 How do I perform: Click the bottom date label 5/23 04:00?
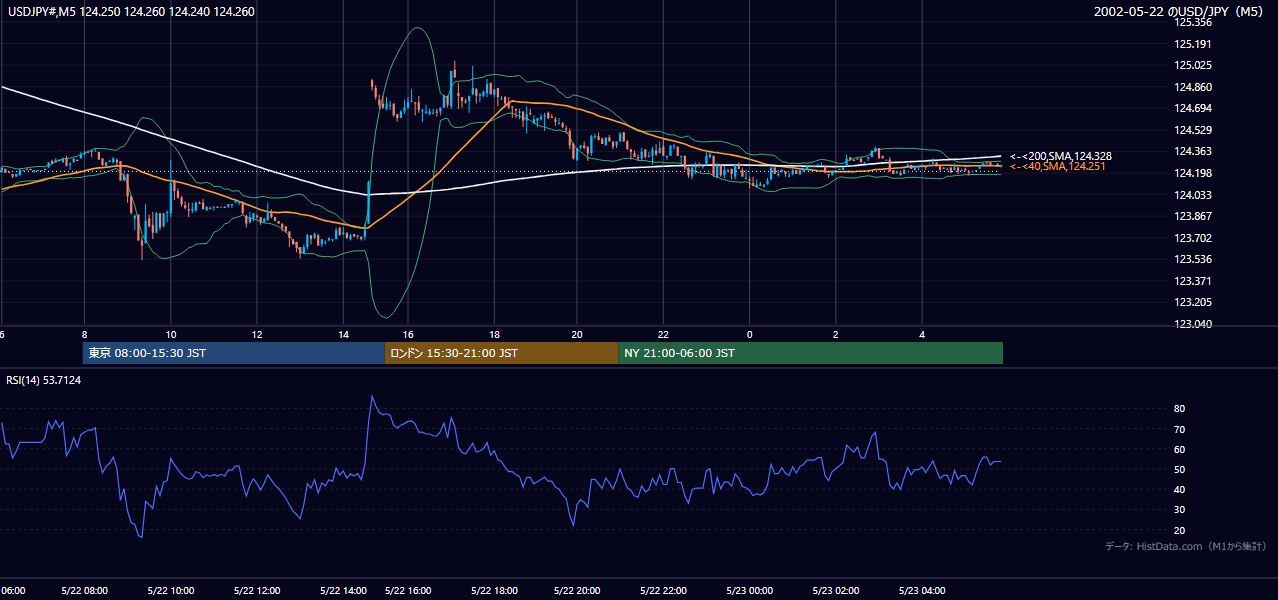[922, 590]
